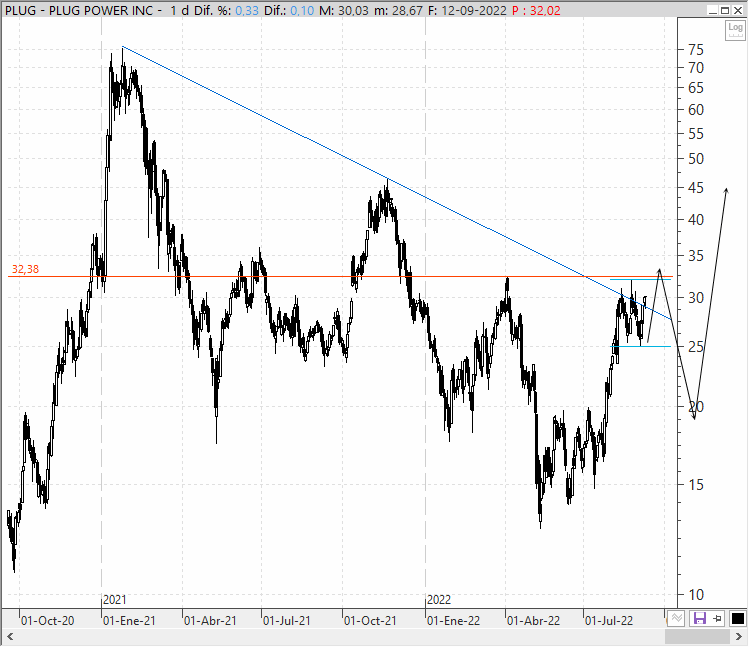Click the 15 price axis label
The width and height of the screenshot is (749, 647).
[696, 485]
